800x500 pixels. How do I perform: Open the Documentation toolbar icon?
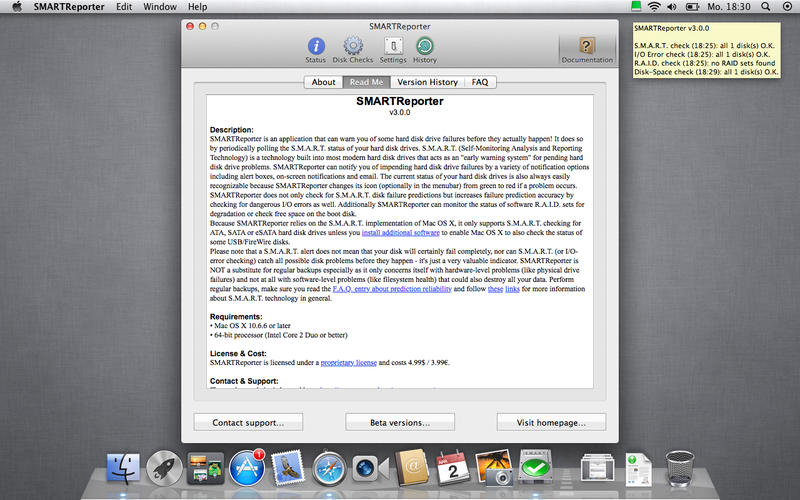pos(587,50)
